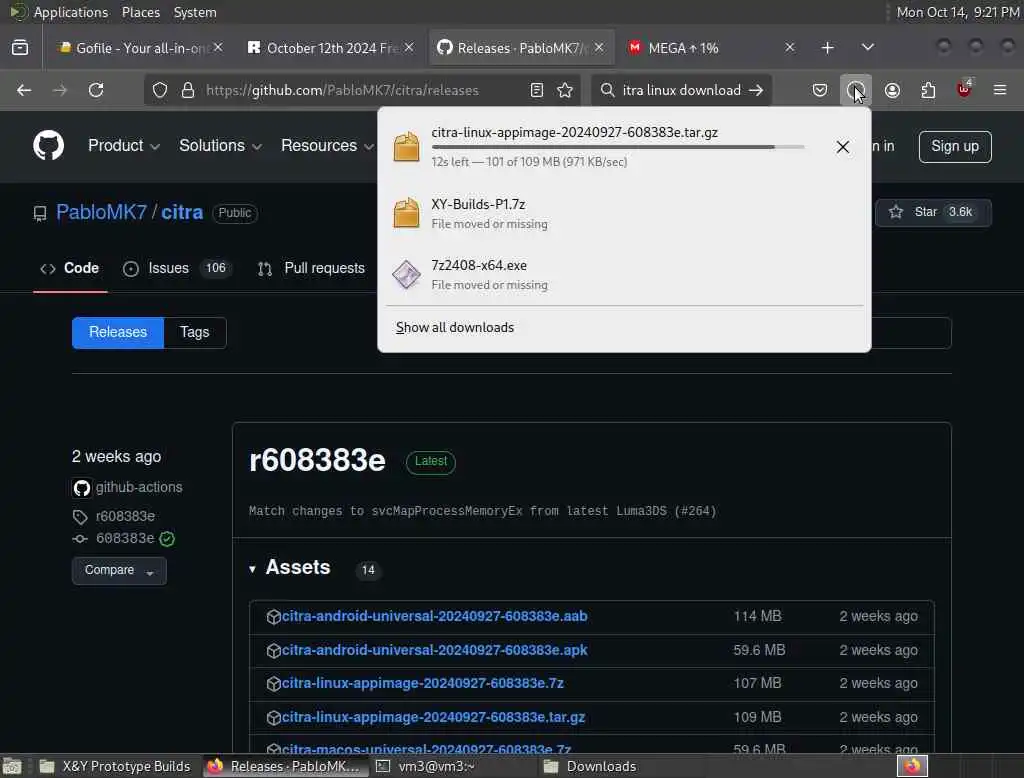Click the downloads toolbar button

tap(856, 90)
